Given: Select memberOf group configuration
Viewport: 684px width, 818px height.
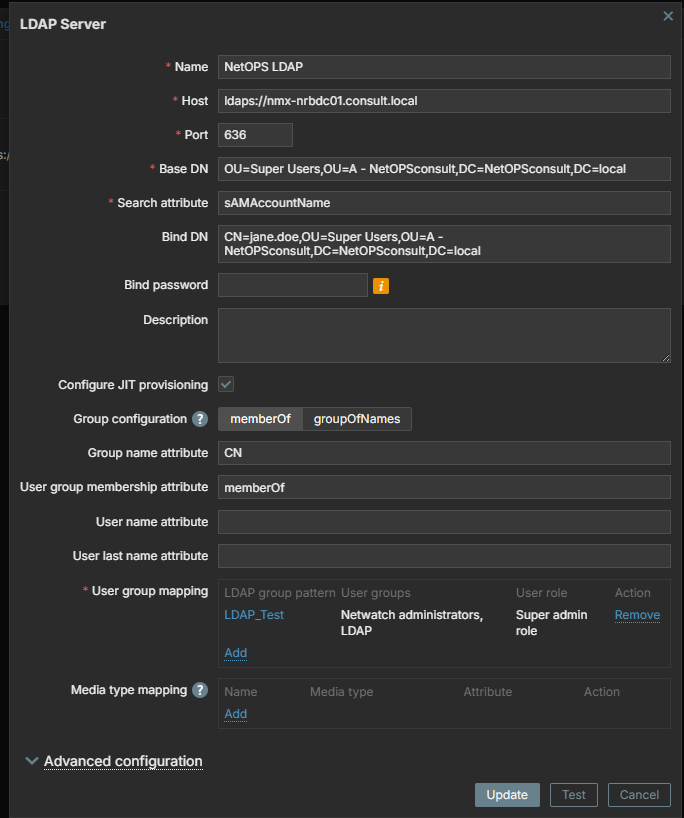Looking at the screenshot, I should point(260,419).
